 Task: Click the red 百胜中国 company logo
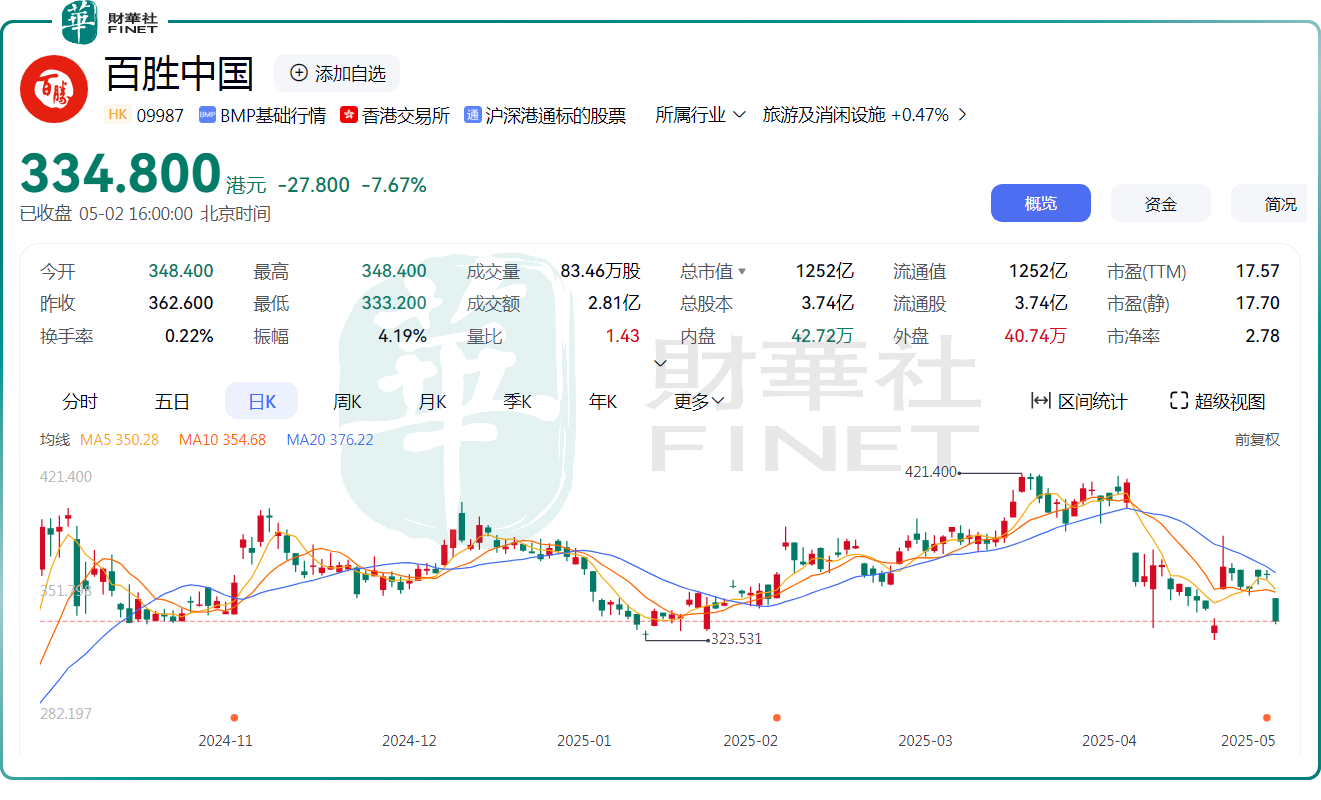pyautogui.click(x=54, y=89)
